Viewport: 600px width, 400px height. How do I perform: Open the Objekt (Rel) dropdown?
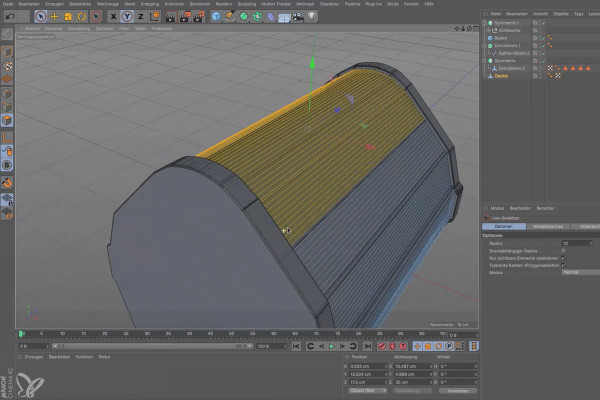(x=368, y=391)
